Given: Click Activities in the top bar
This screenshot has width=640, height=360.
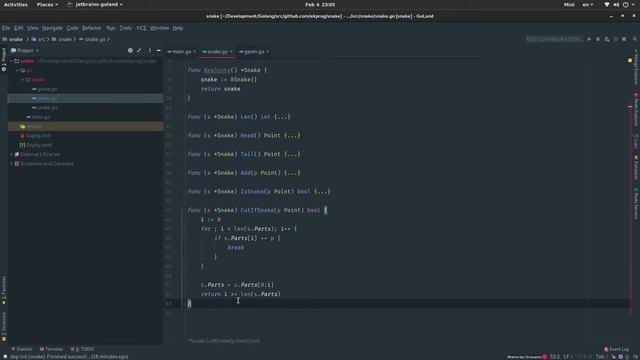Looking at the screenshot, I should click(x=16, y=4).
